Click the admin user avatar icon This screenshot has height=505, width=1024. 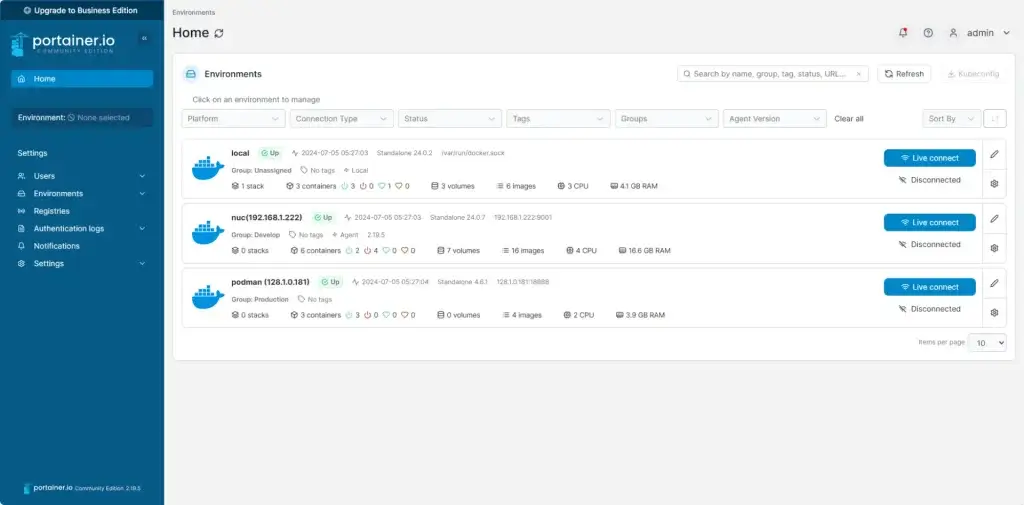coord(953,33)
